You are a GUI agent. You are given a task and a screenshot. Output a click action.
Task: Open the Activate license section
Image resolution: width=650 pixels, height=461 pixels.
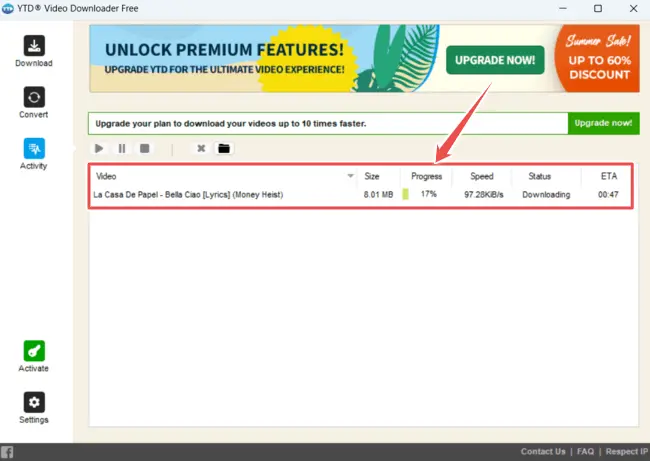(34, 357)
